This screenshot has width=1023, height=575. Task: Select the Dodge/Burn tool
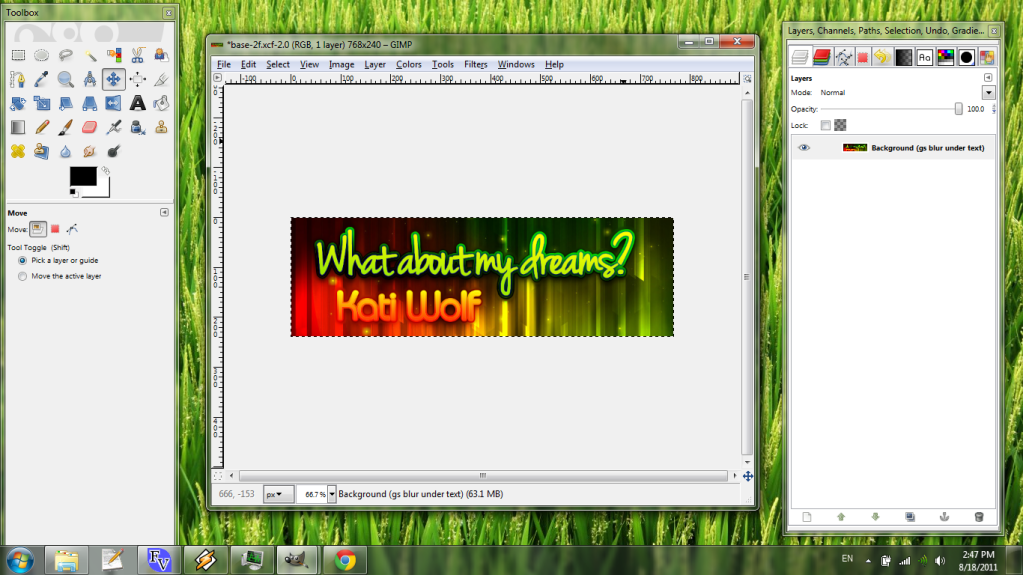click(114, 151)
